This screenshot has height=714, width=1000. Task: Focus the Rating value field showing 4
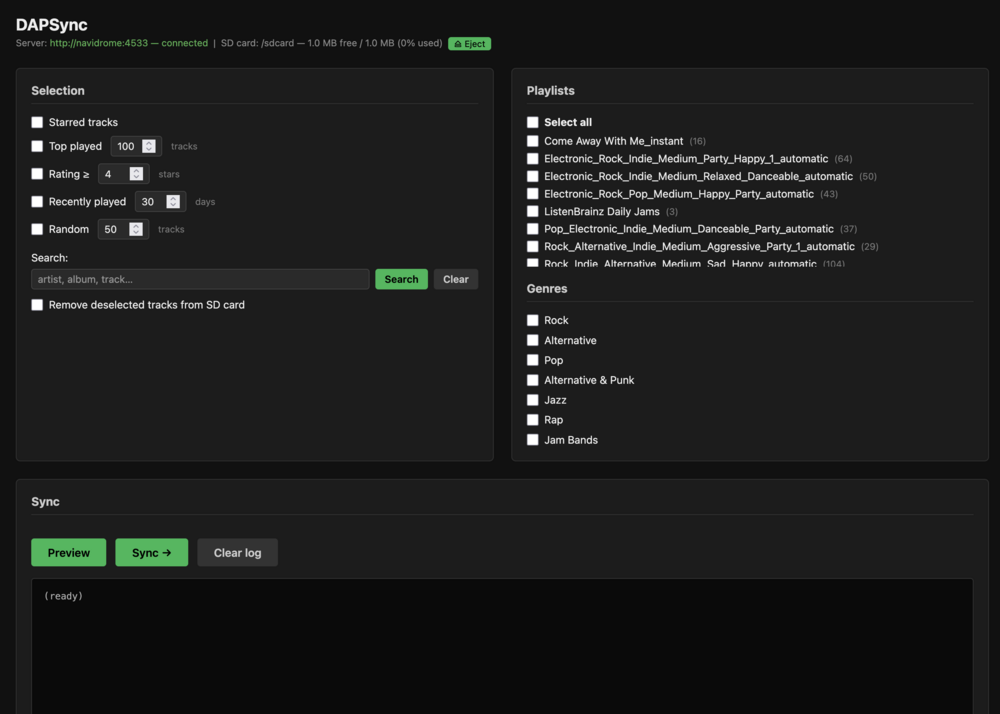point(123,173)
